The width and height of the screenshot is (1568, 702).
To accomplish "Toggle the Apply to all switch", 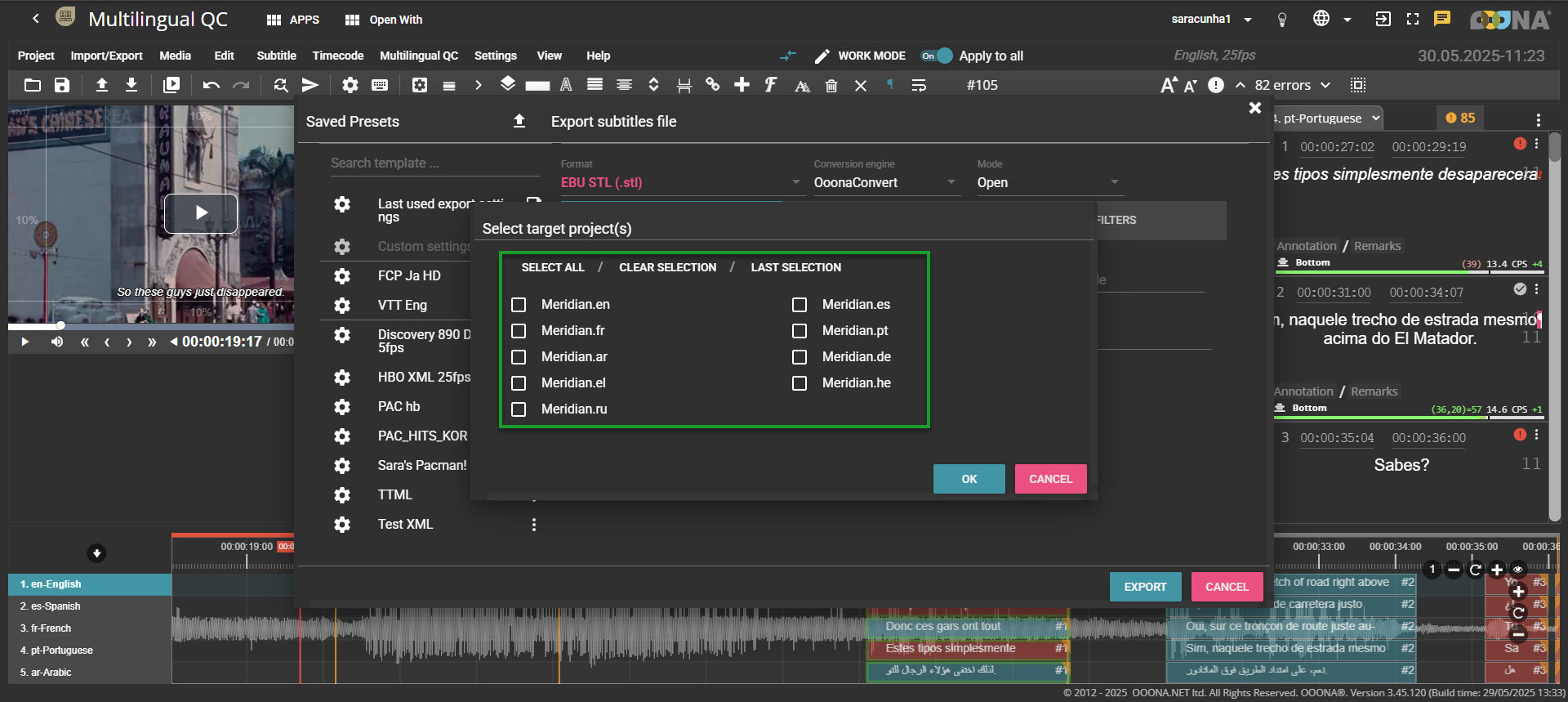I will pos(938,56).
